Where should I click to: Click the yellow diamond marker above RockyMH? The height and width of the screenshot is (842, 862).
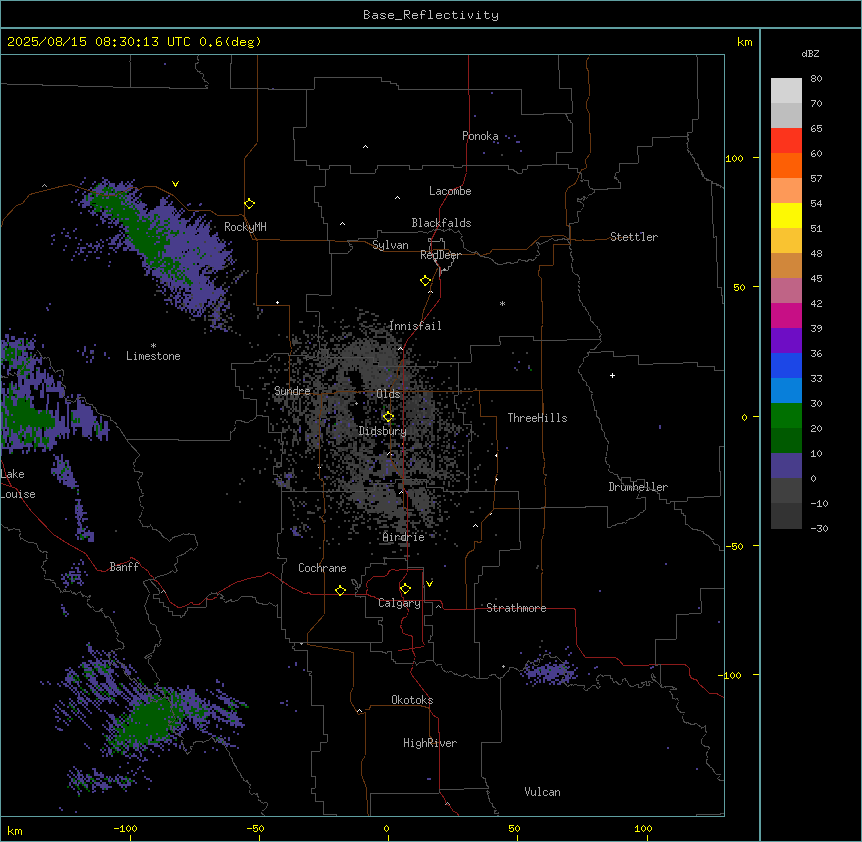click(x=250, y=204)
